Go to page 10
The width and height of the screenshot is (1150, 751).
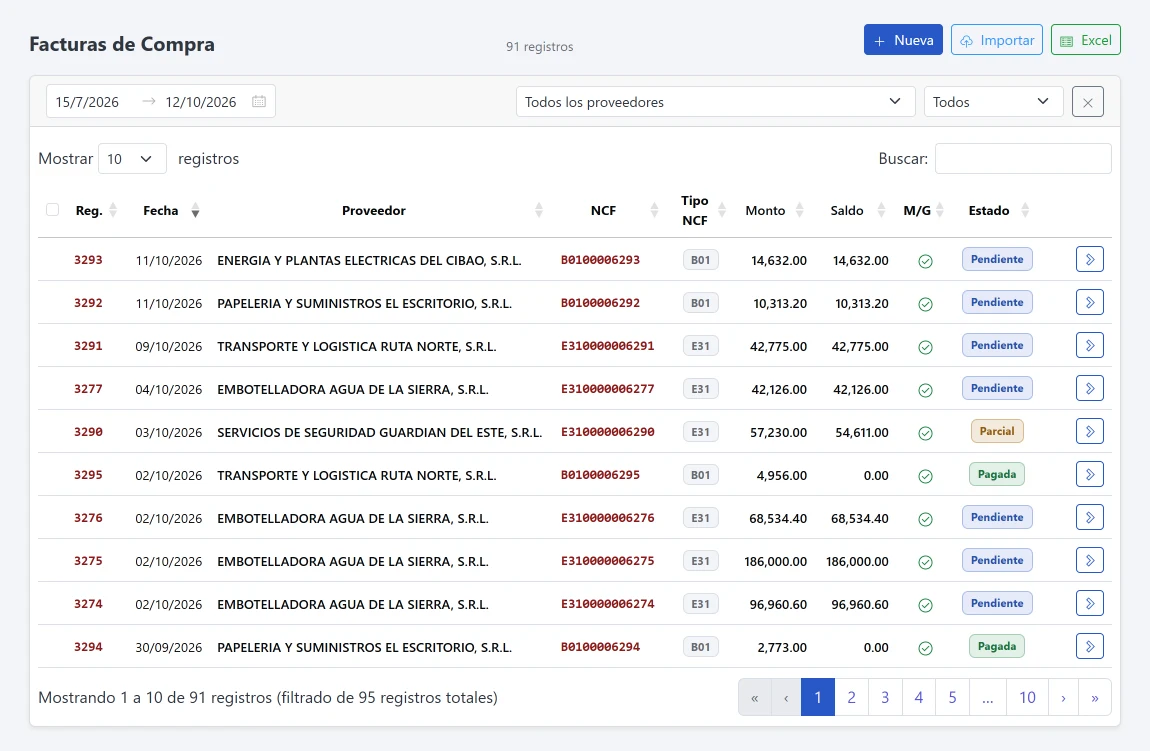pos(1028,697)
